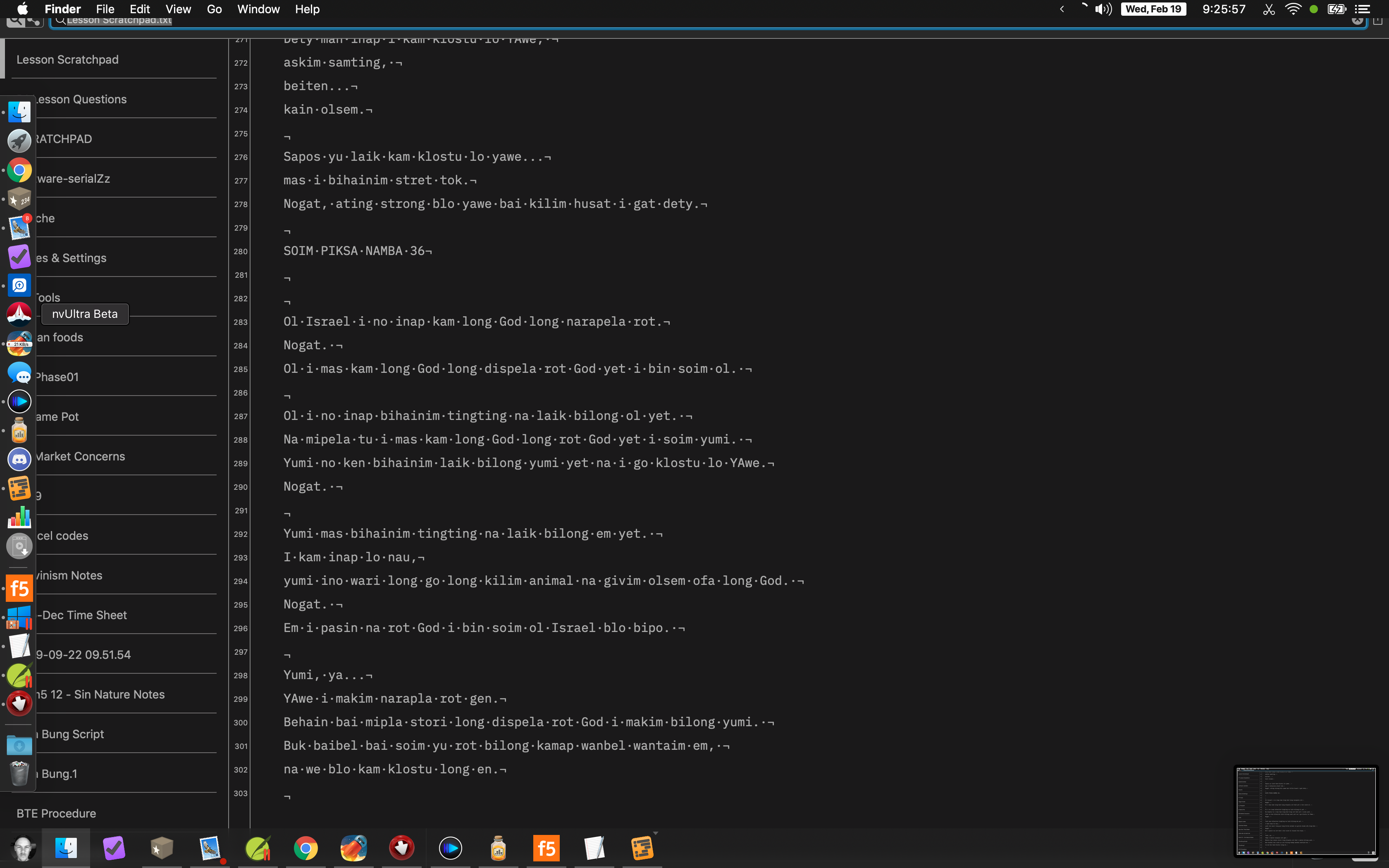Open the Messages chat bubble icon

[19, 372]
